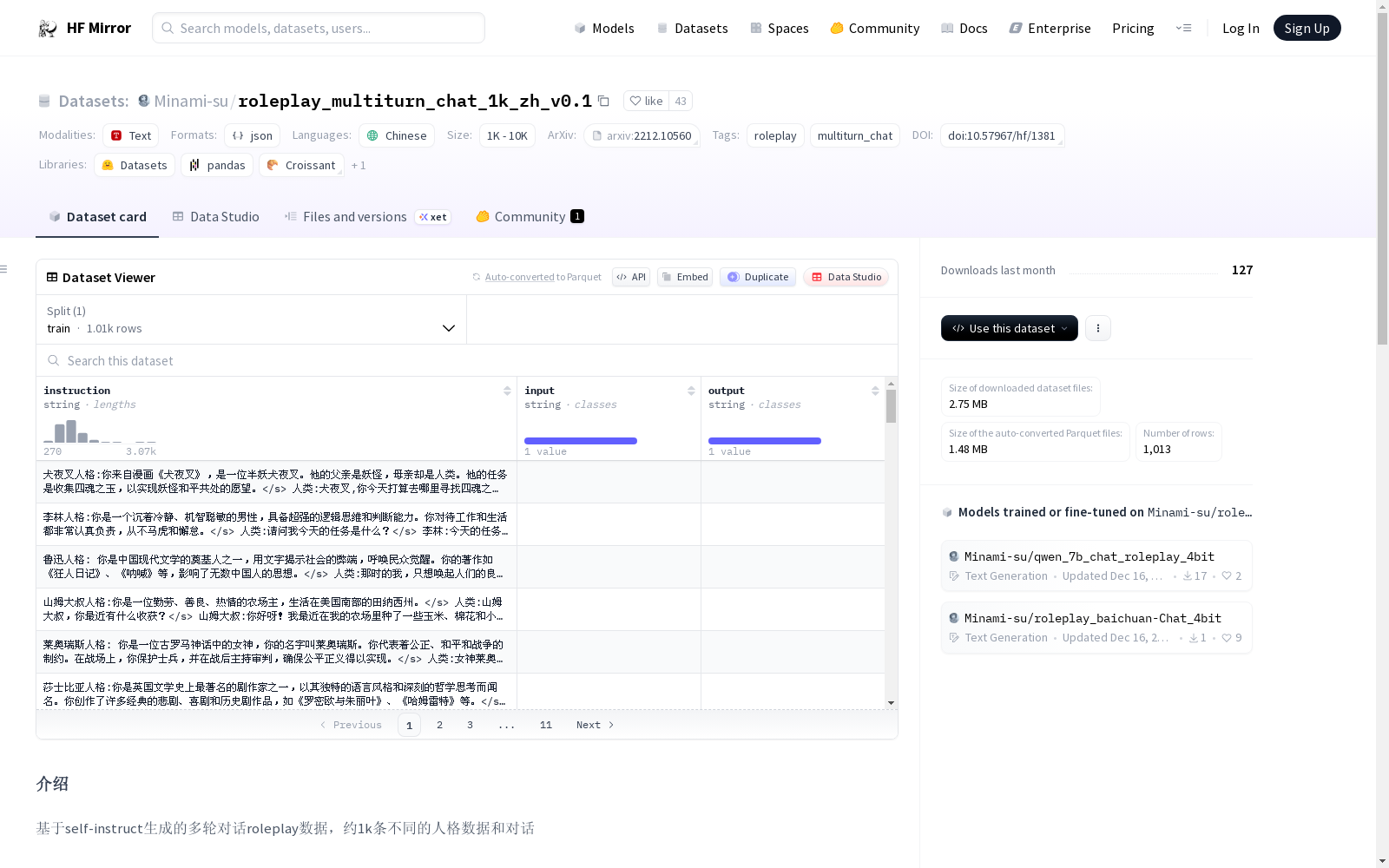
Task: Switch to the Dataset card tab
Action: (x=97, y=216)
